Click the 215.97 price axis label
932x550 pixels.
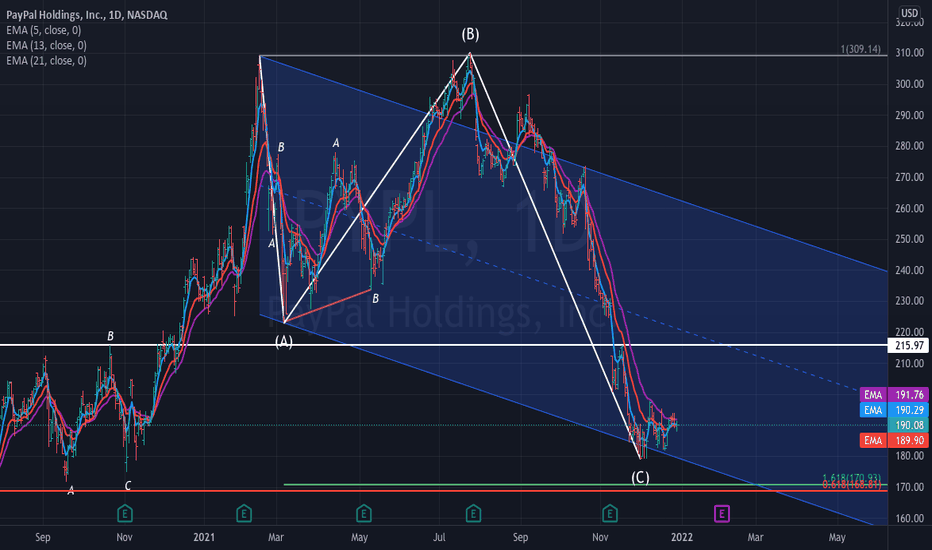point(909,345)
